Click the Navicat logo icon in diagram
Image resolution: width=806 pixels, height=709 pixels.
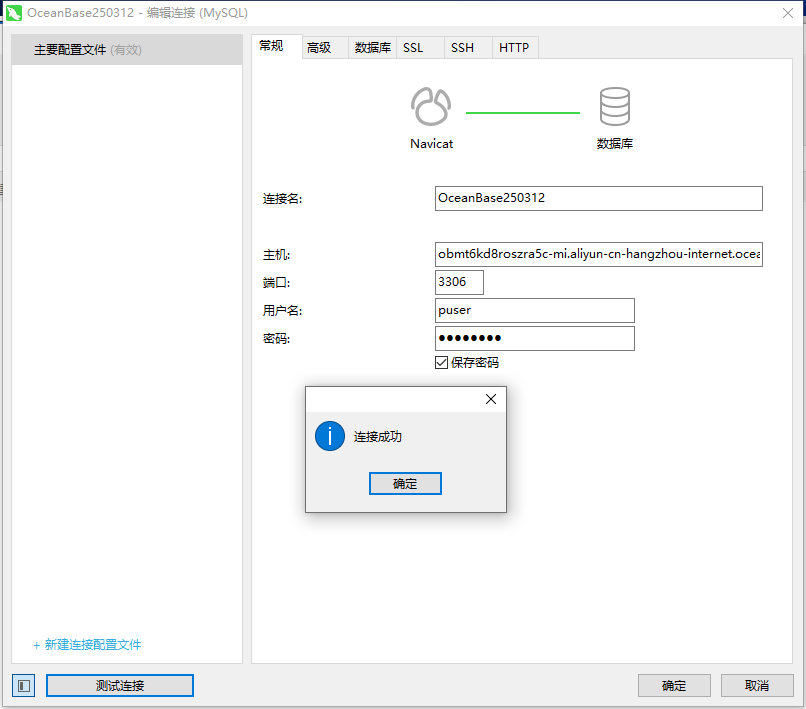(x=431, y=106)
